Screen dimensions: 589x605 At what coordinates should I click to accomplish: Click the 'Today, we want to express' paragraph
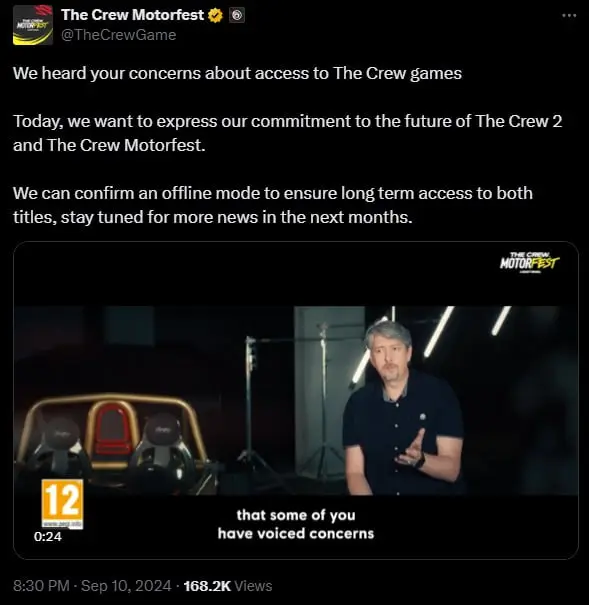tap(287, 133)
